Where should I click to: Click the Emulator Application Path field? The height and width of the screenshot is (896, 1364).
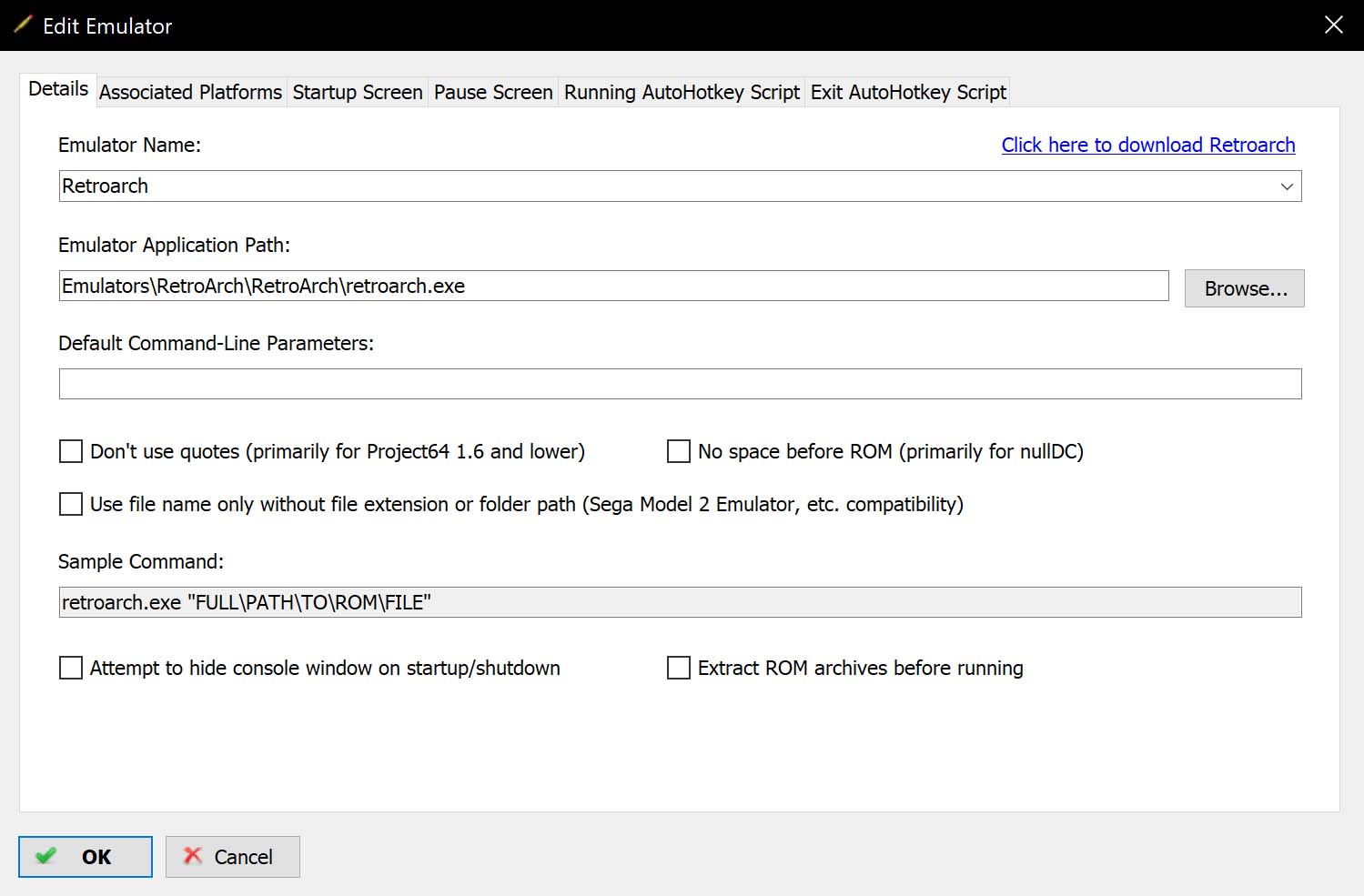[x=614, y=286]
